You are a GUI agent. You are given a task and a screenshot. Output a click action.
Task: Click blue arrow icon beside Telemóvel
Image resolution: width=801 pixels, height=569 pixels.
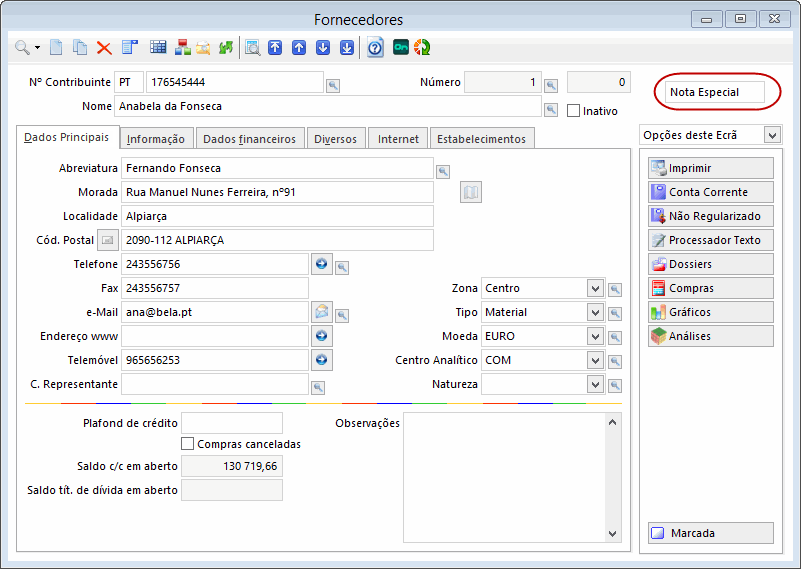(321, 360)
